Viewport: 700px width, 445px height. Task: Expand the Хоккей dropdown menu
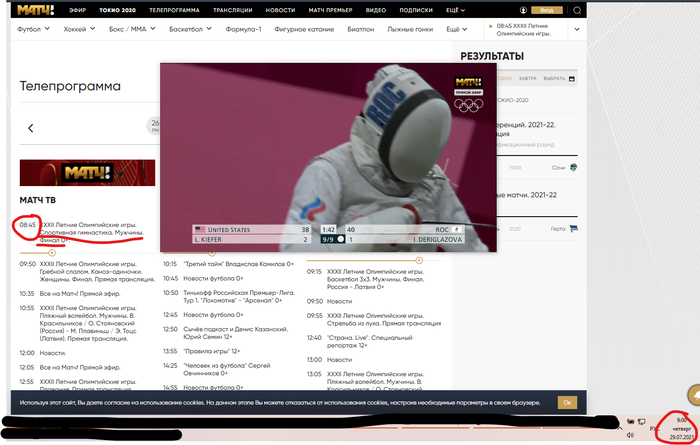tap(79, 29)
